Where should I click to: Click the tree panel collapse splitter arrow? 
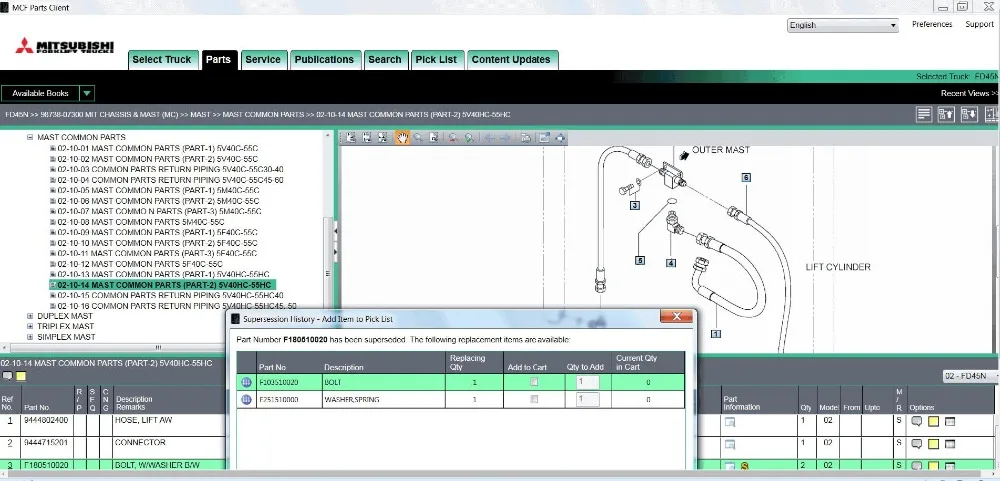(336, 231)
